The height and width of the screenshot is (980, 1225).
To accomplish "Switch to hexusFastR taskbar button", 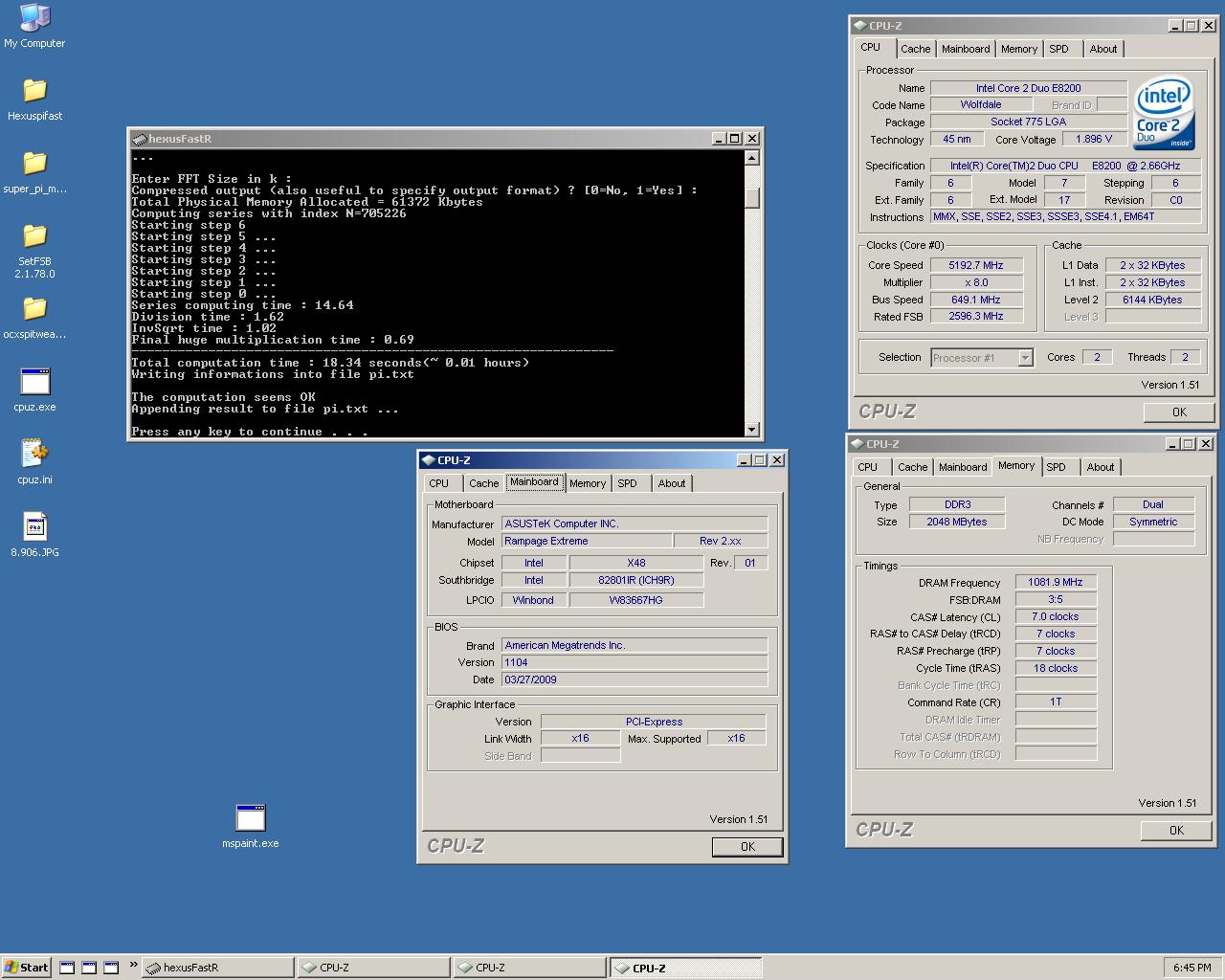I will pyautogui.click(x=217, y=968).
